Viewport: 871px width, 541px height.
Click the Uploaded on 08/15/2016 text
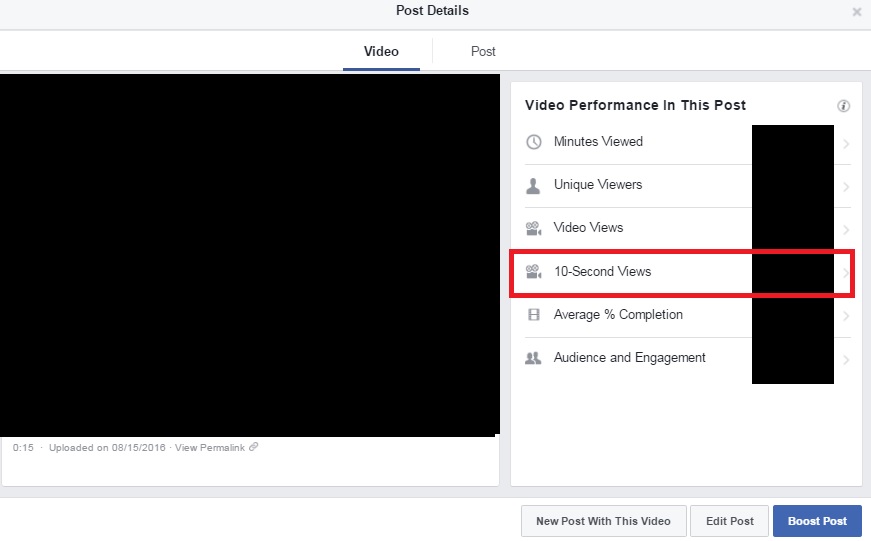(x=107, y=448)
